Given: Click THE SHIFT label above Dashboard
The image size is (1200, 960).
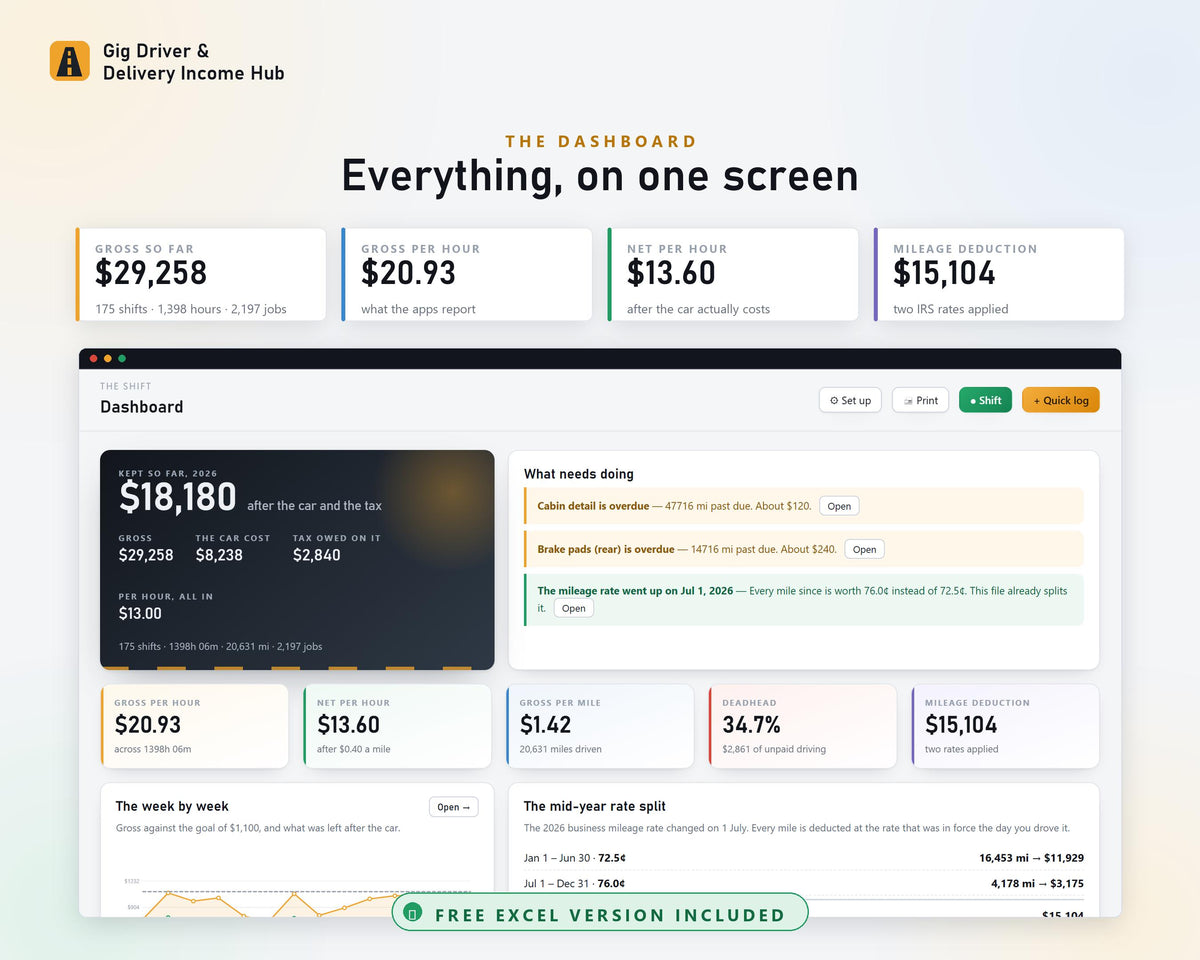Looking at the screenshot, I should [126, 386].
